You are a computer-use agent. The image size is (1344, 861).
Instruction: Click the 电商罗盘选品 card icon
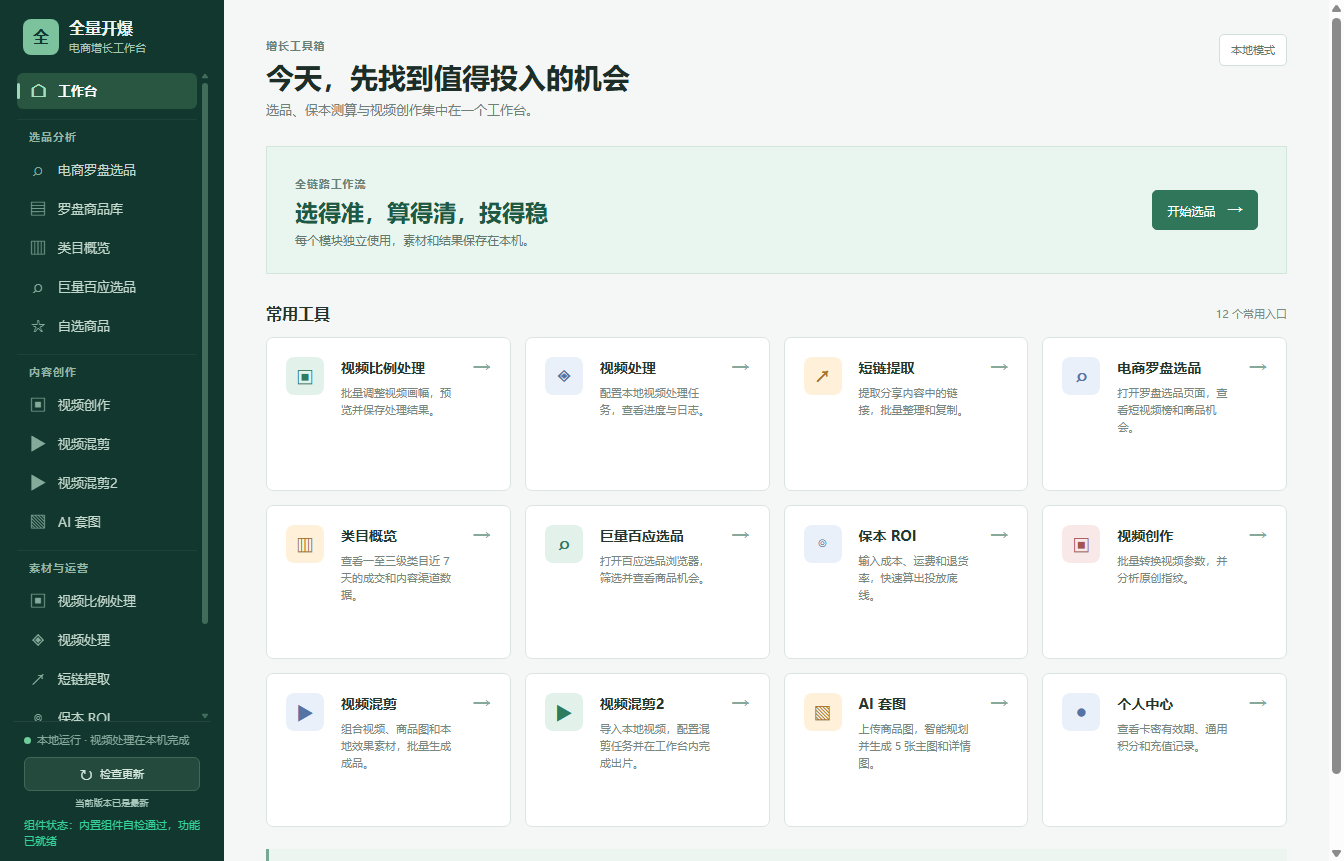[x=1081, y=376]
